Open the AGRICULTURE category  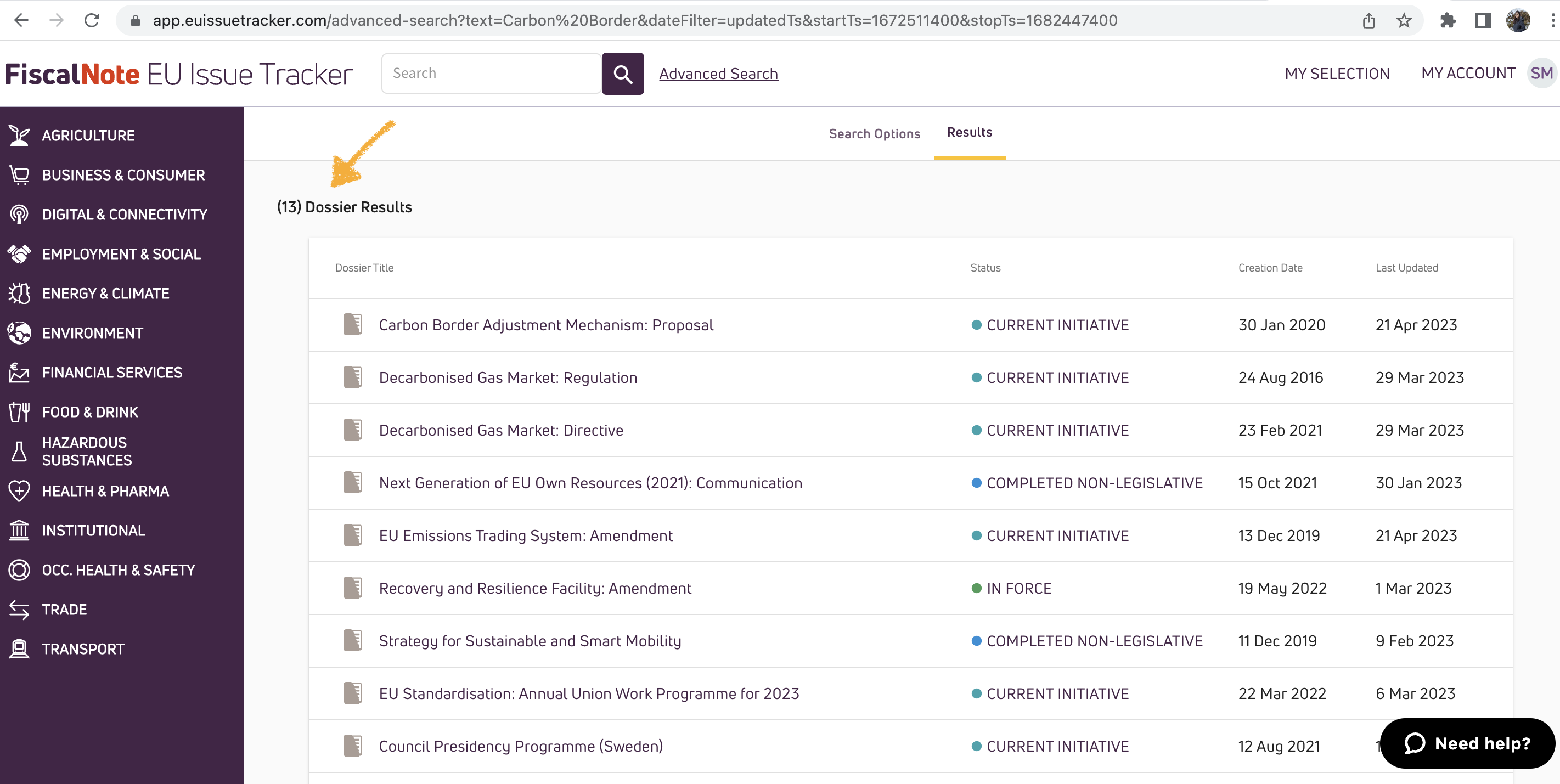point(88,136)
